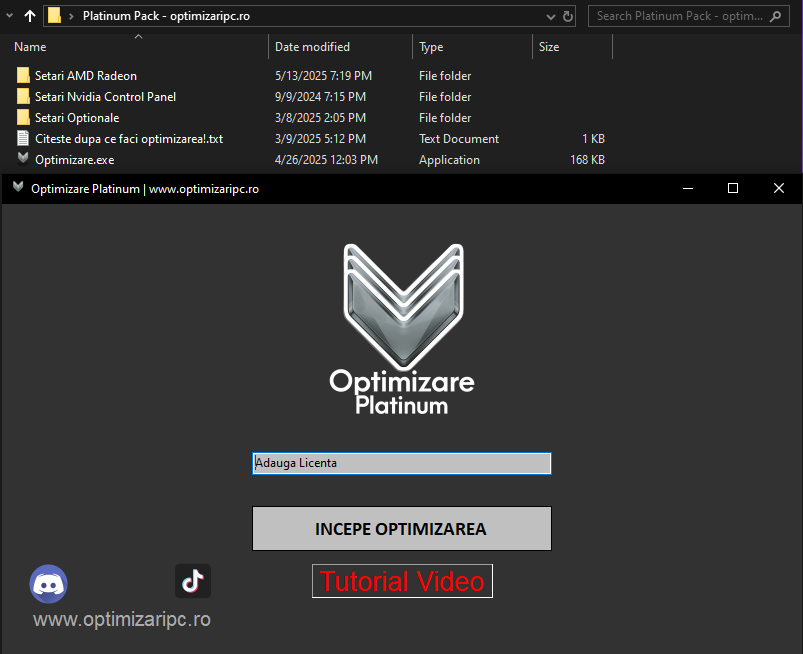Focus the Adauga Licenta license field
803x654 pixels.
pos(402,463)
